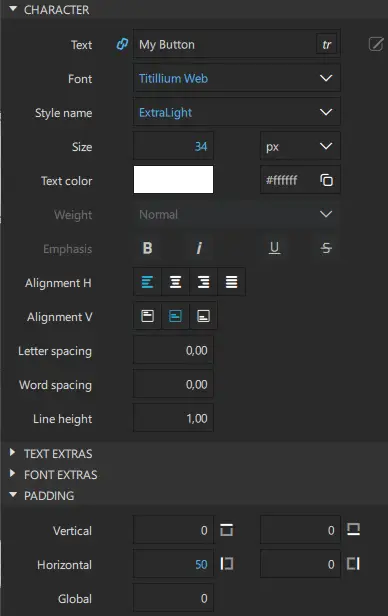
Task: Click the Global padding field
Action: [x=173, y=598]
